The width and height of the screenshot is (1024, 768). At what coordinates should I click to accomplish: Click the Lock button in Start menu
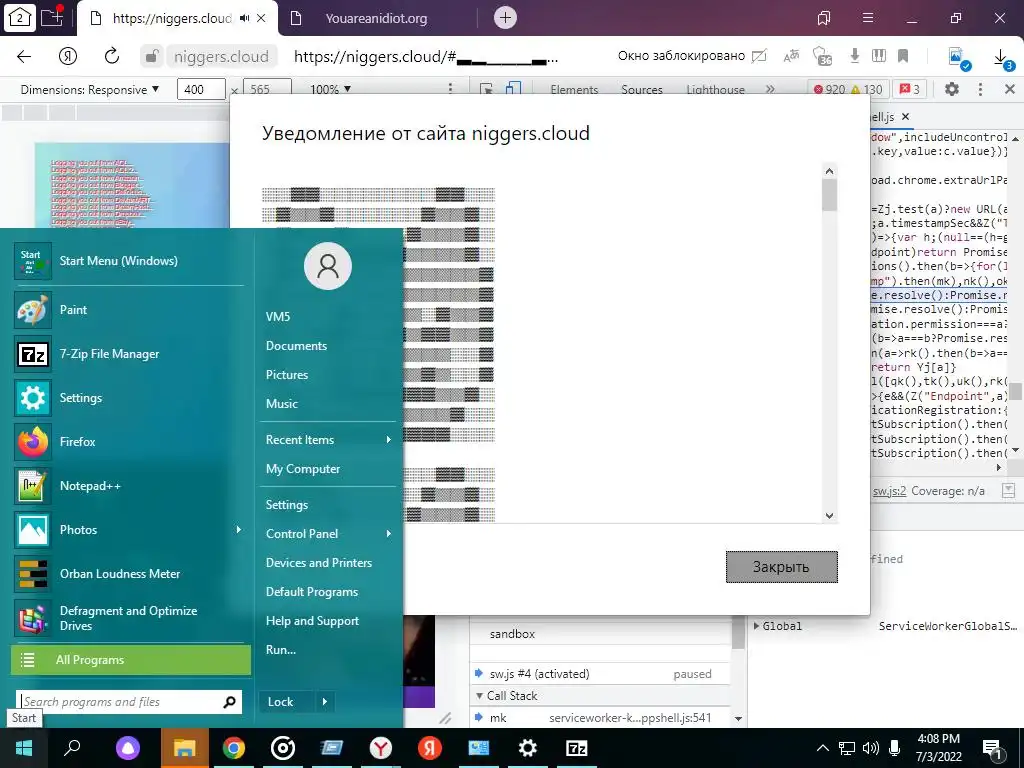point(281,702)
